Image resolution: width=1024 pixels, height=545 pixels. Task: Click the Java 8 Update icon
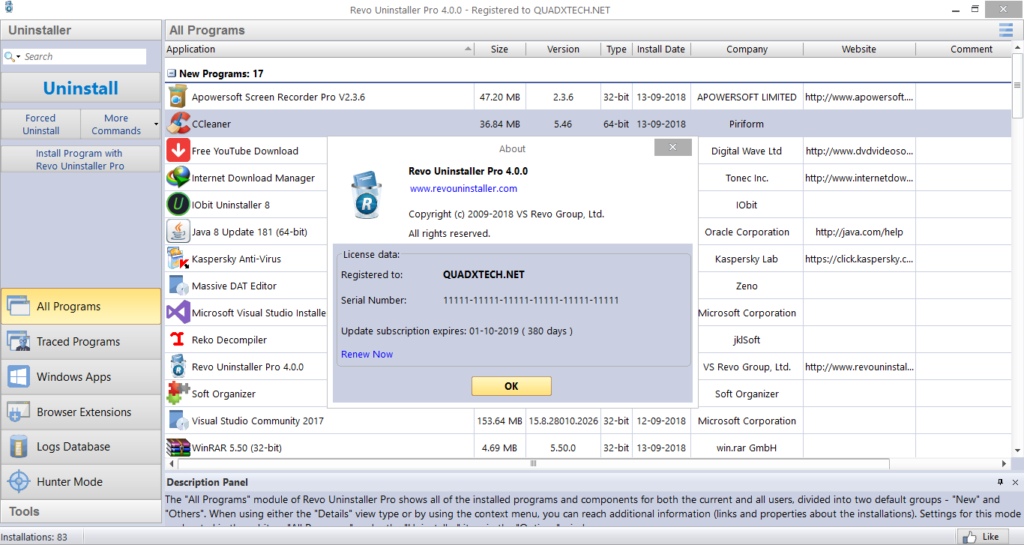pos(178,232)
